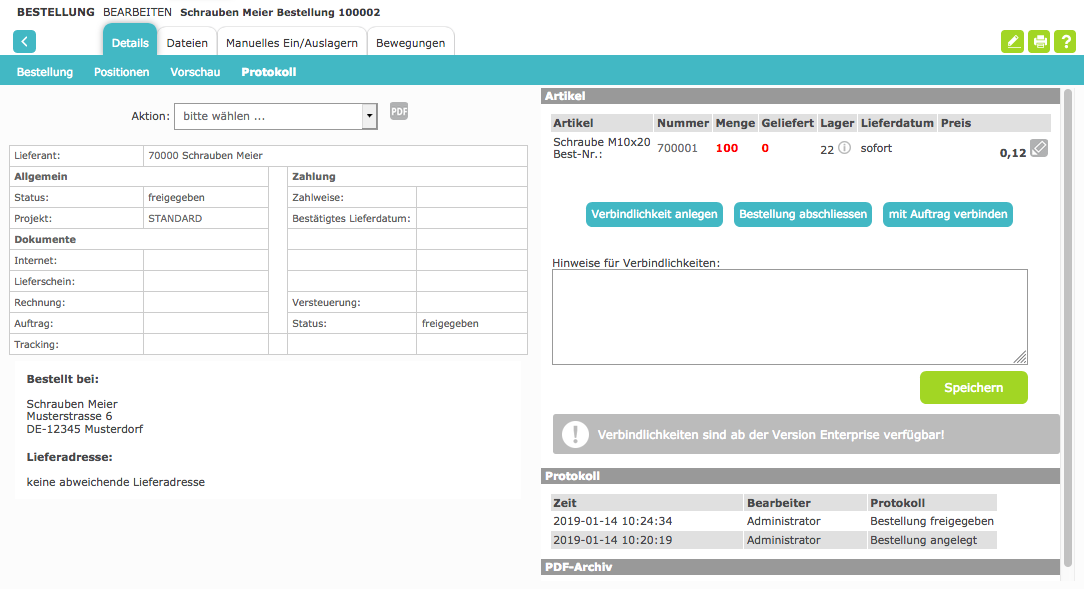
Task: Click the PDF icon beside Aktion dropdown
Action: point(399,112)
